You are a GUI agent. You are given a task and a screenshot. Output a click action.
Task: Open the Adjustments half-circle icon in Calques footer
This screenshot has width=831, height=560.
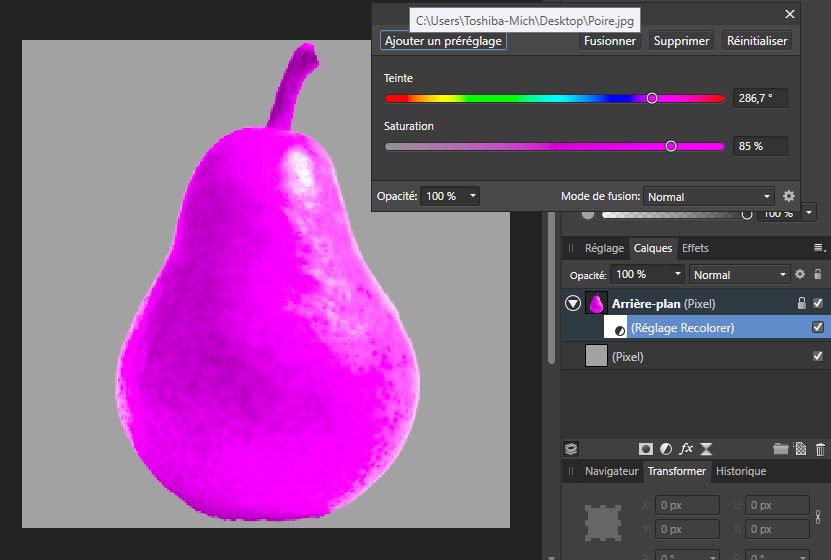pyautogui.click(x=666, y=449)
